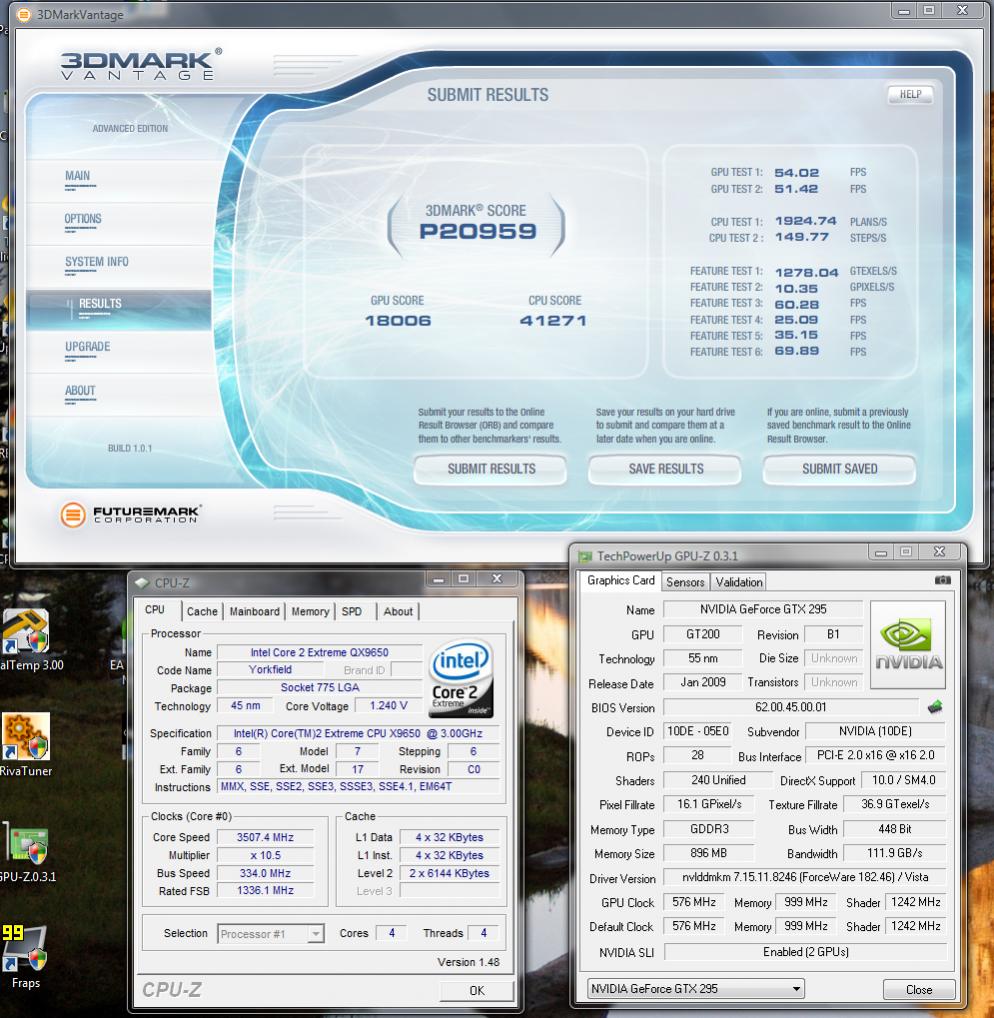Viewport: 994px width, 1018px height.
Task: Click Close in the GPU-Z window
Action: [x=919, y=989]
